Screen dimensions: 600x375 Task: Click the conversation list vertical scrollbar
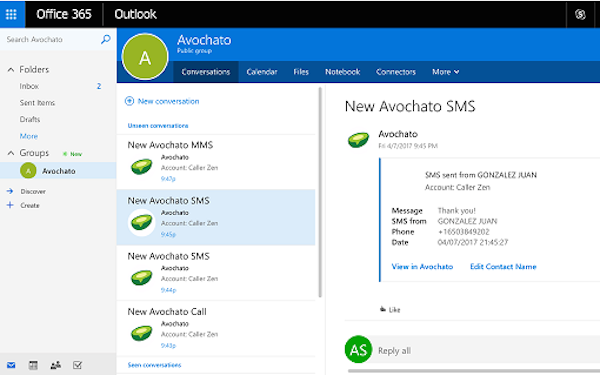[x=320, y=192]
